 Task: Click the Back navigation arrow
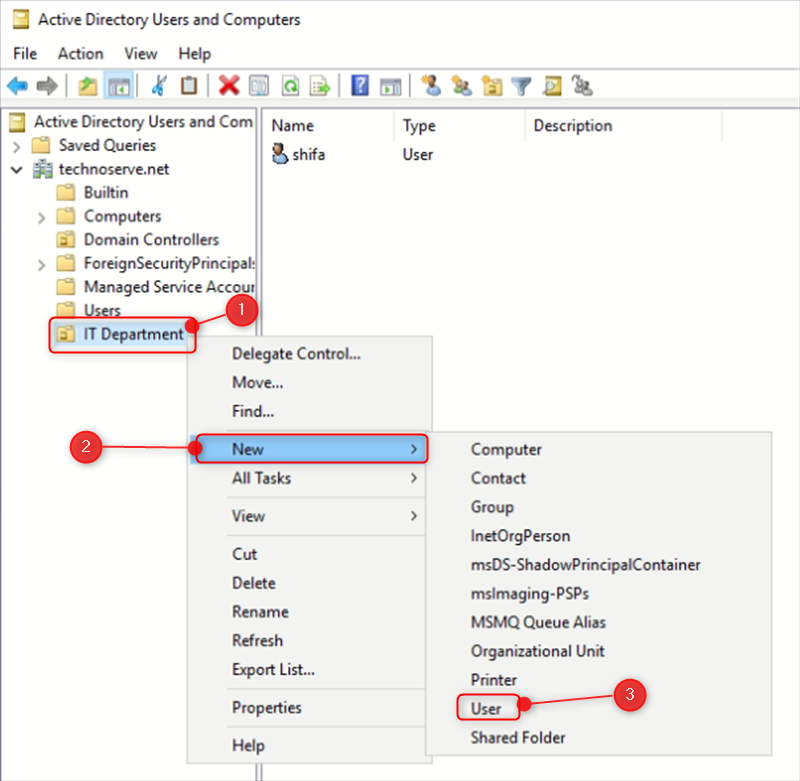click(x=18, y=85)
